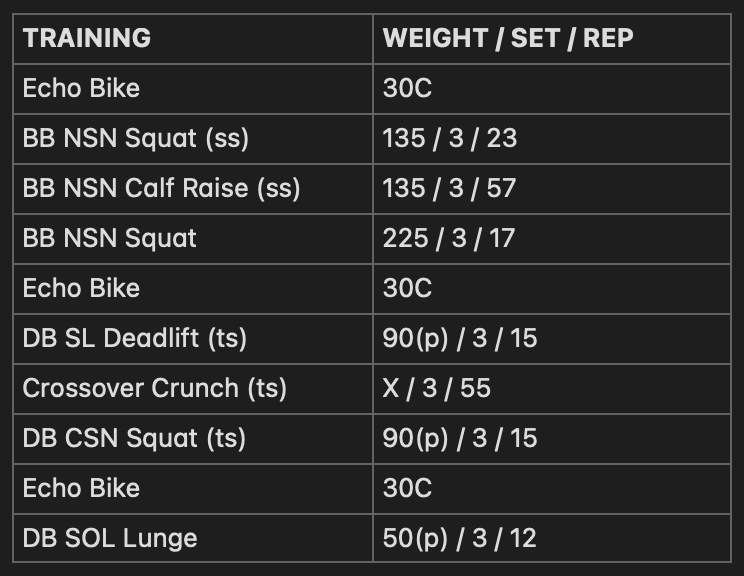Image resolution: width=744 pixels, height=576 pixels.
Task: Click the TRAINING column header
Action: [193, 39]
